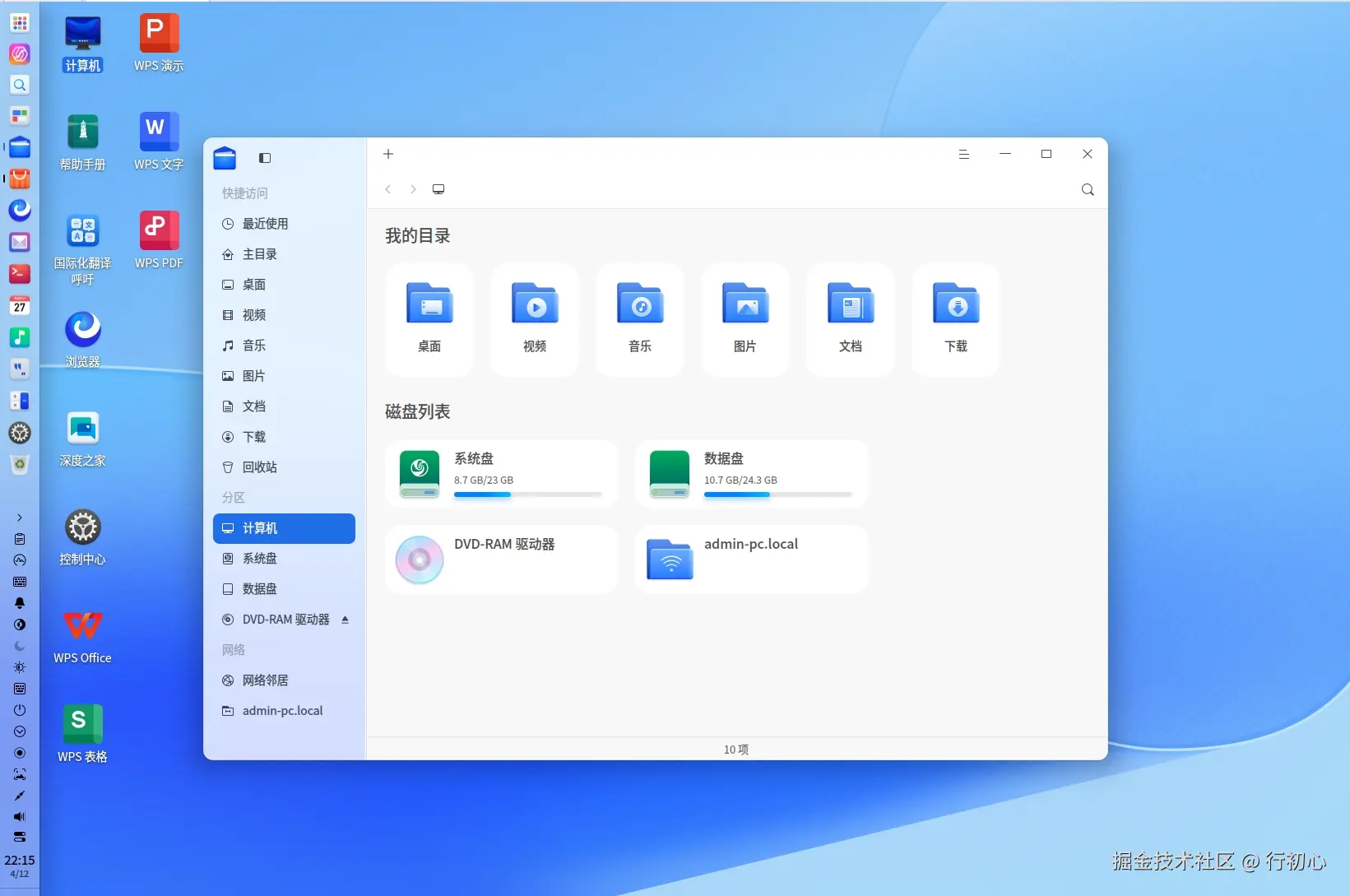
Task: Click the 数据盘 storage usage bar
Action: click(778, 494)
